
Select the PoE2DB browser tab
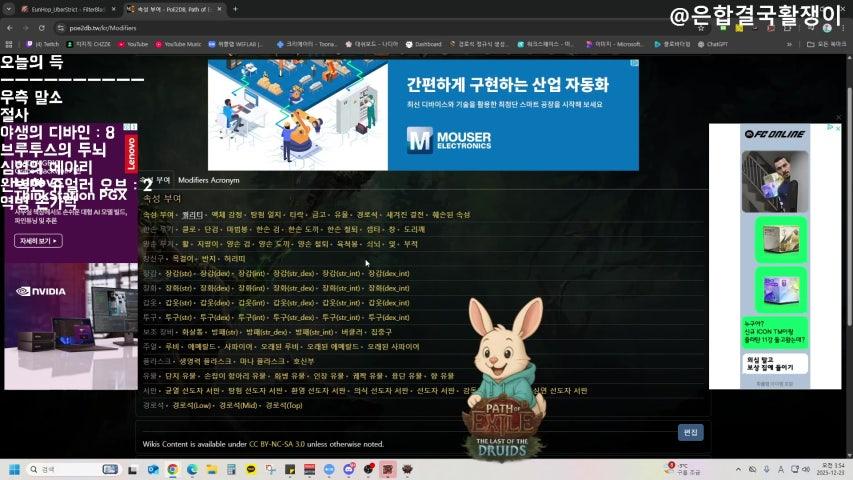[x=175, y=9]
